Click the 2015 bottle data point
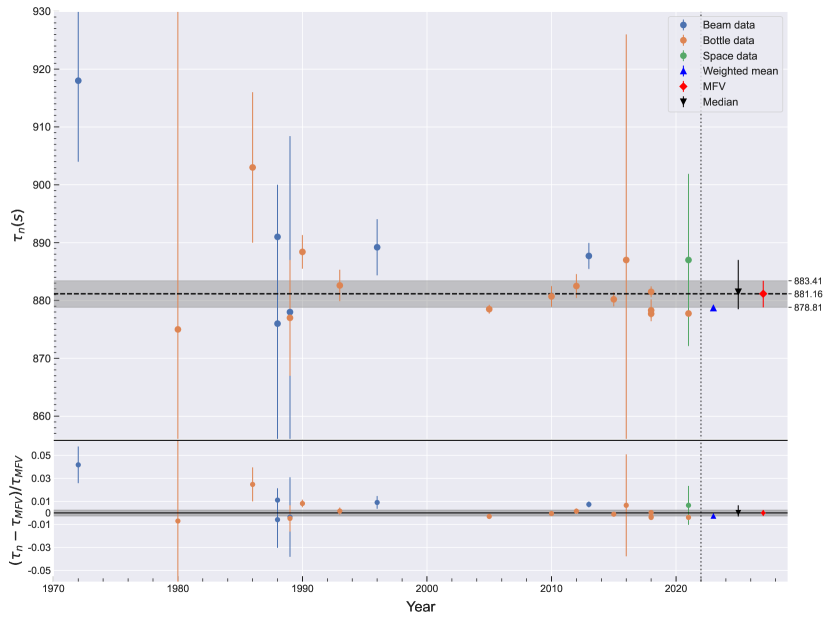Image resolution: width=830 pixels, height=623 pixels. tap(614, 299)
